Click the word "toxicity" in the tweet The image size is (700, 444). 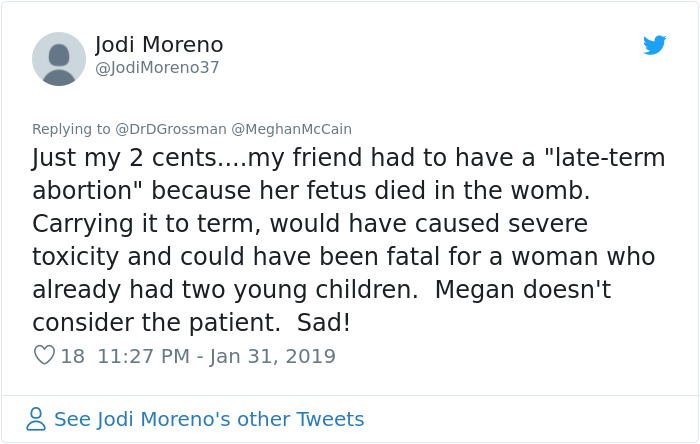click(x=77, y=256)
